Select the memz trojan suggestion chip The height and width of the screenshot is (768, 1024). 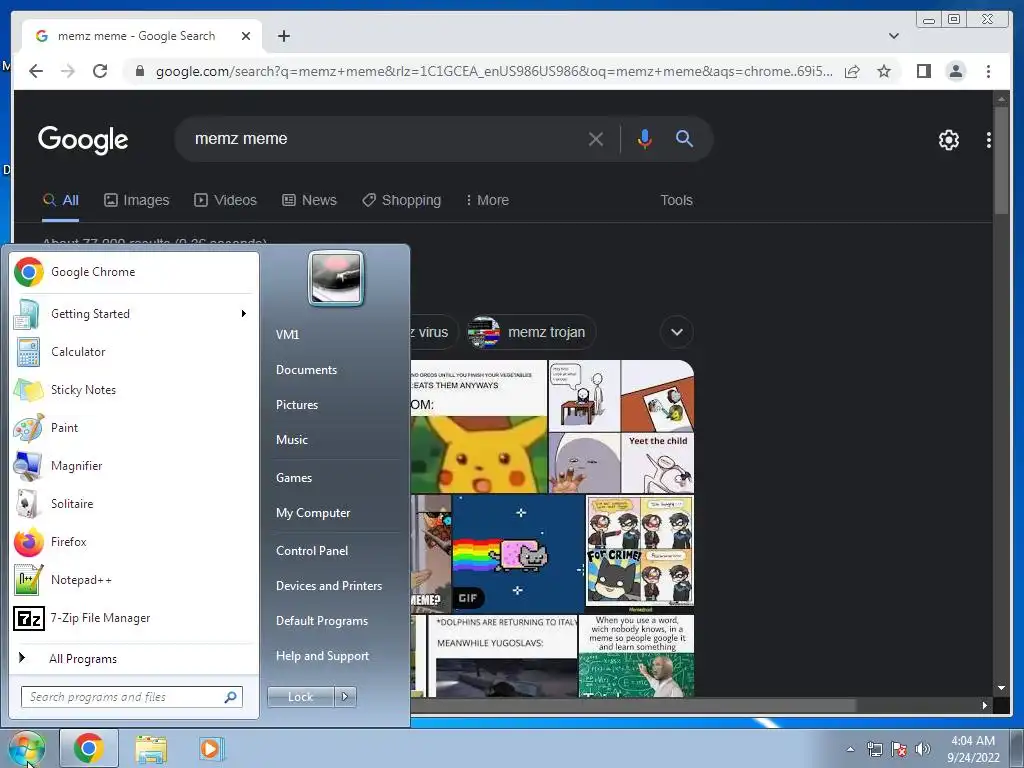[530, 332]
